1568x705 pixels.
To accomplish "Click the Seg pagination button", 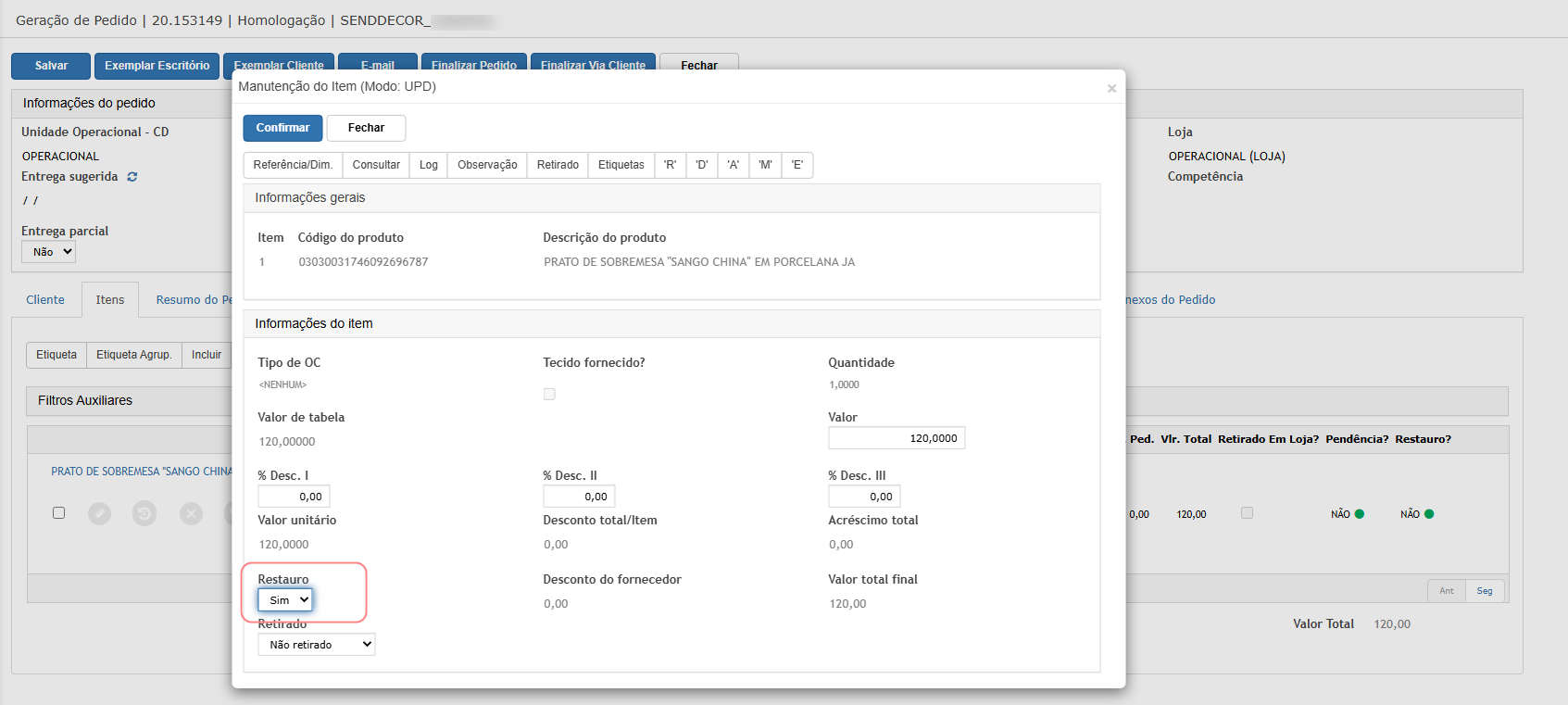I will [1485, 591].
